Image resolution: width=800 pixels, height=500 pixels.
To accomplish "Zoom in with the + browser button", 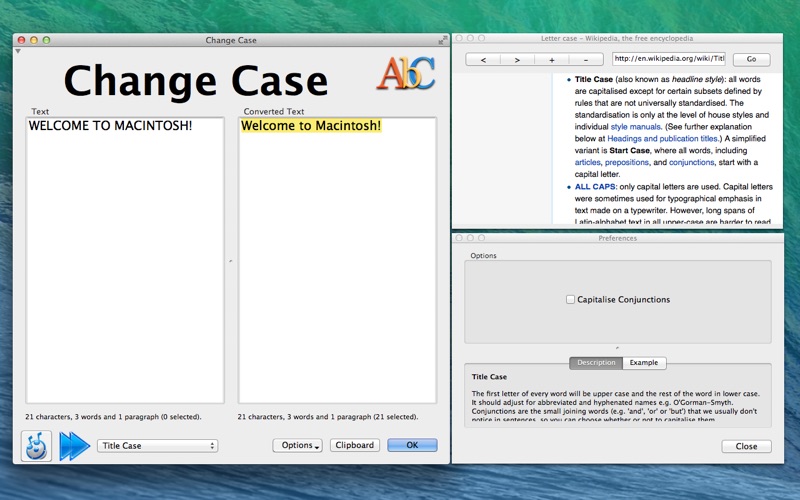I will [x=552, y=60].
